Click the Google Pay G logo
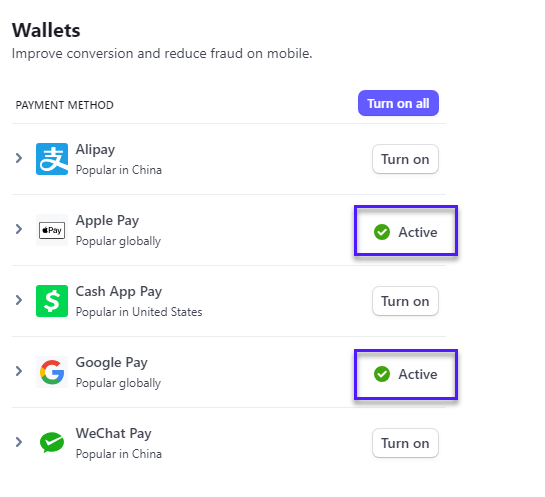Viewport: 545px width, 497px height. (52, 372)
